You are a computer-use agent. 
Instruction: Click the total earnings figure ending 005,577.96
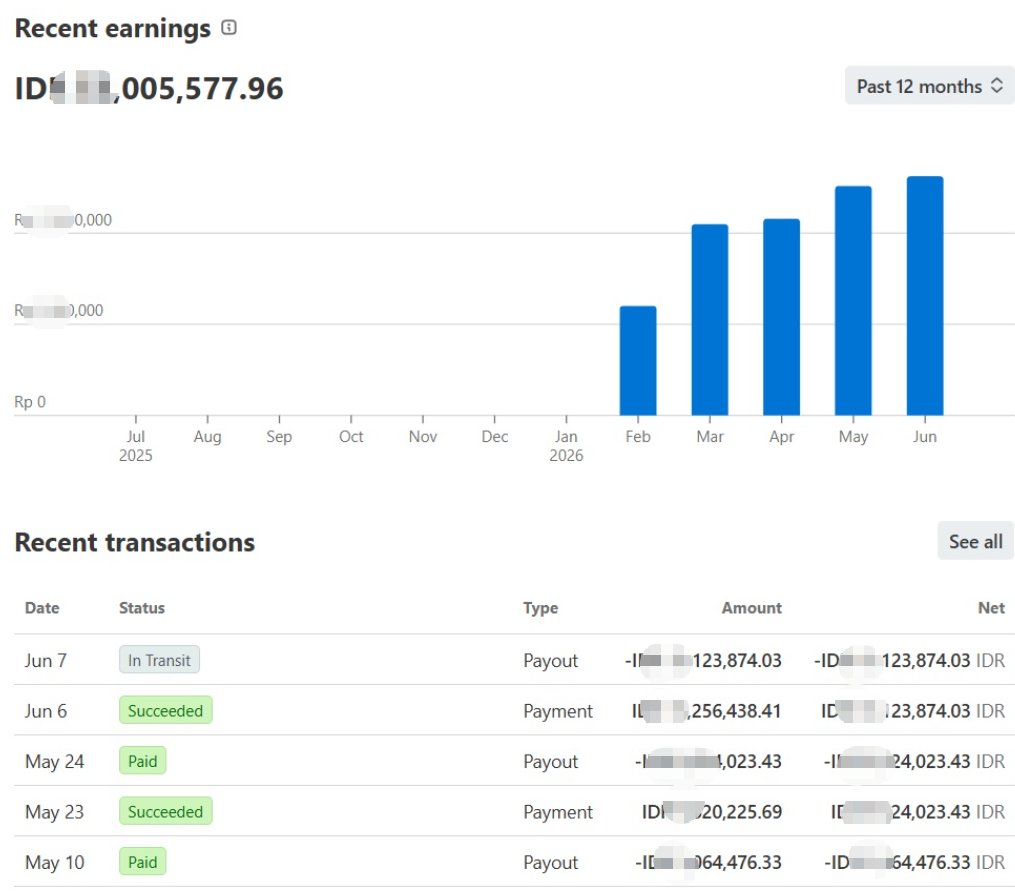click(149, 89)
